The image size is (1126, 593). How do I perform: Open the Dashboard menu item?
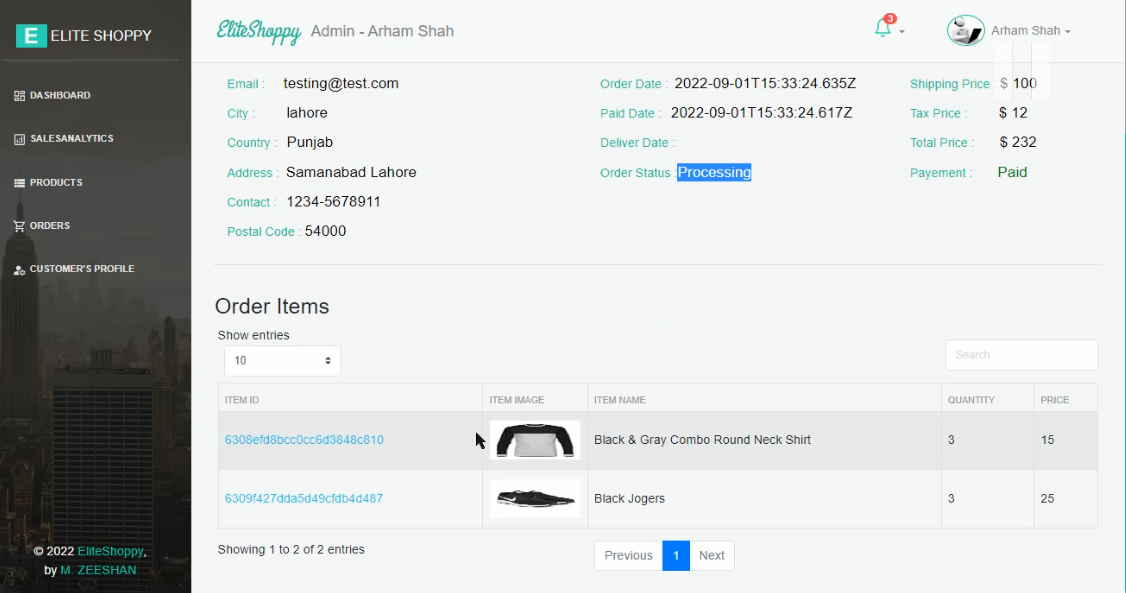point(60,95)
